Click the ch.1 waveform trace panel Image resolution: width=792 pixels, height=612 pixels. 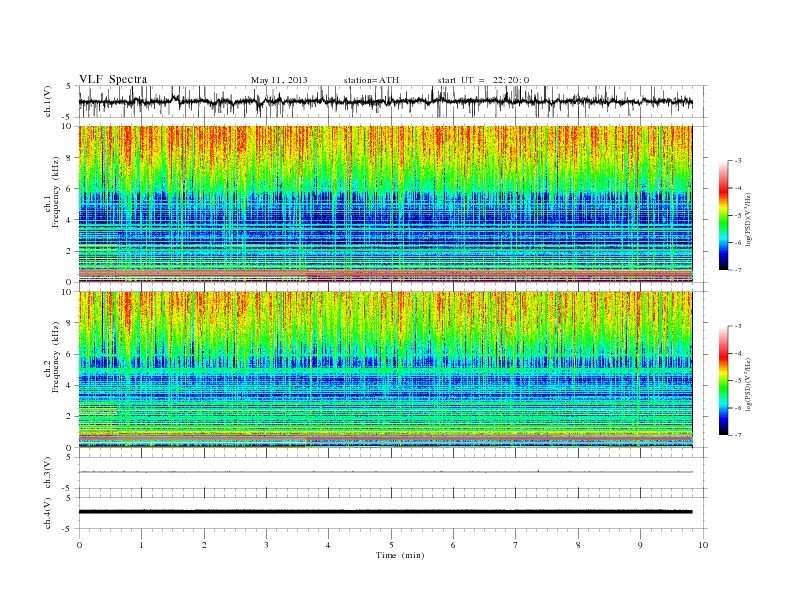pyautogui.click(x=393, y=101)
